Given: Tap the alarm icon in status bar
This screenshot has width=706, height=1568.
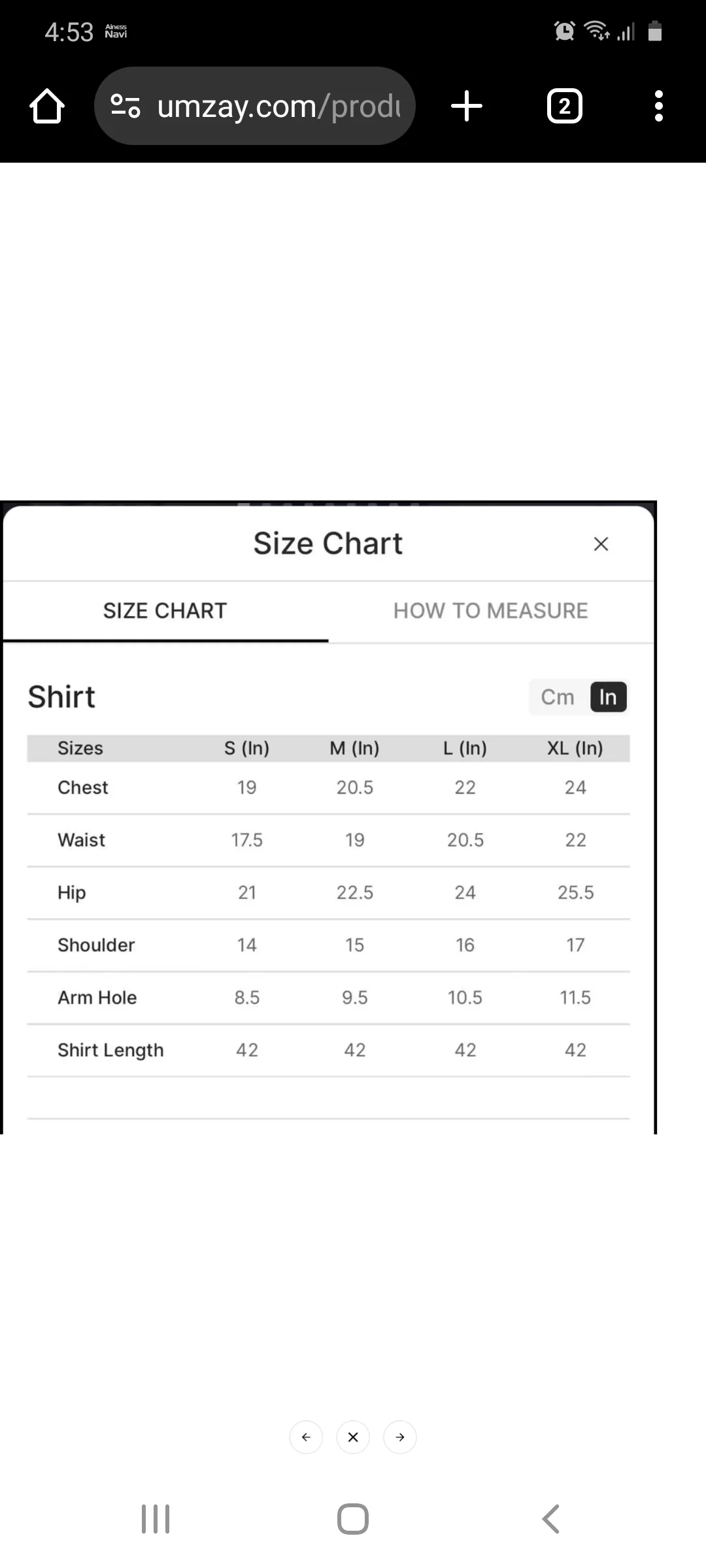Looking at the screenshot, I should pos(564,31).
